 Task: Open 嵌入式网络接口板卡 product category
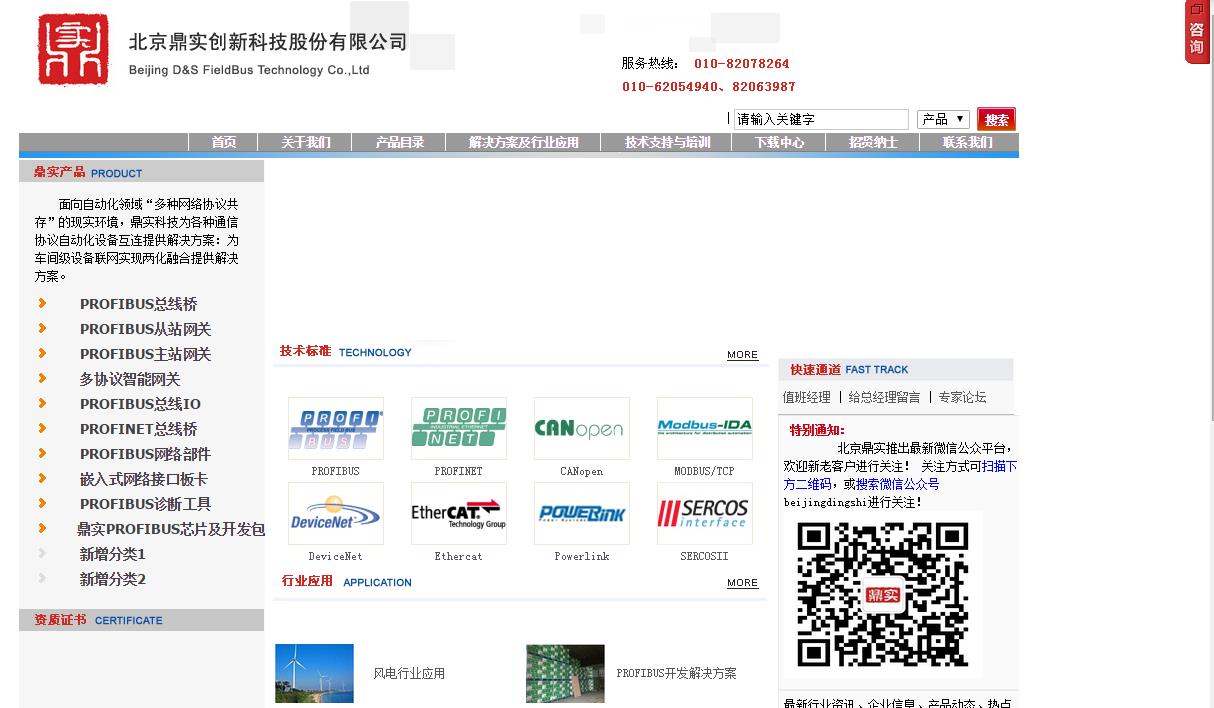144,479
